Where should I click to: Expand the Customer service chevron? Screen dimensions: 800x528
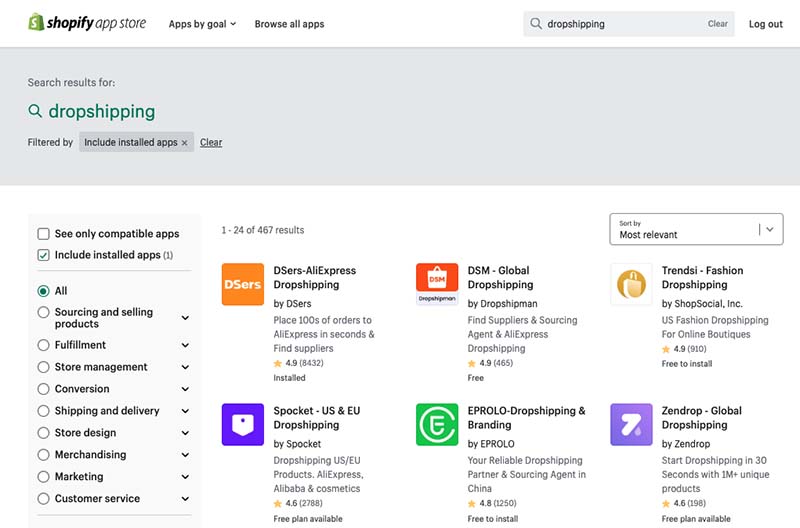click(x=185, y=499)
